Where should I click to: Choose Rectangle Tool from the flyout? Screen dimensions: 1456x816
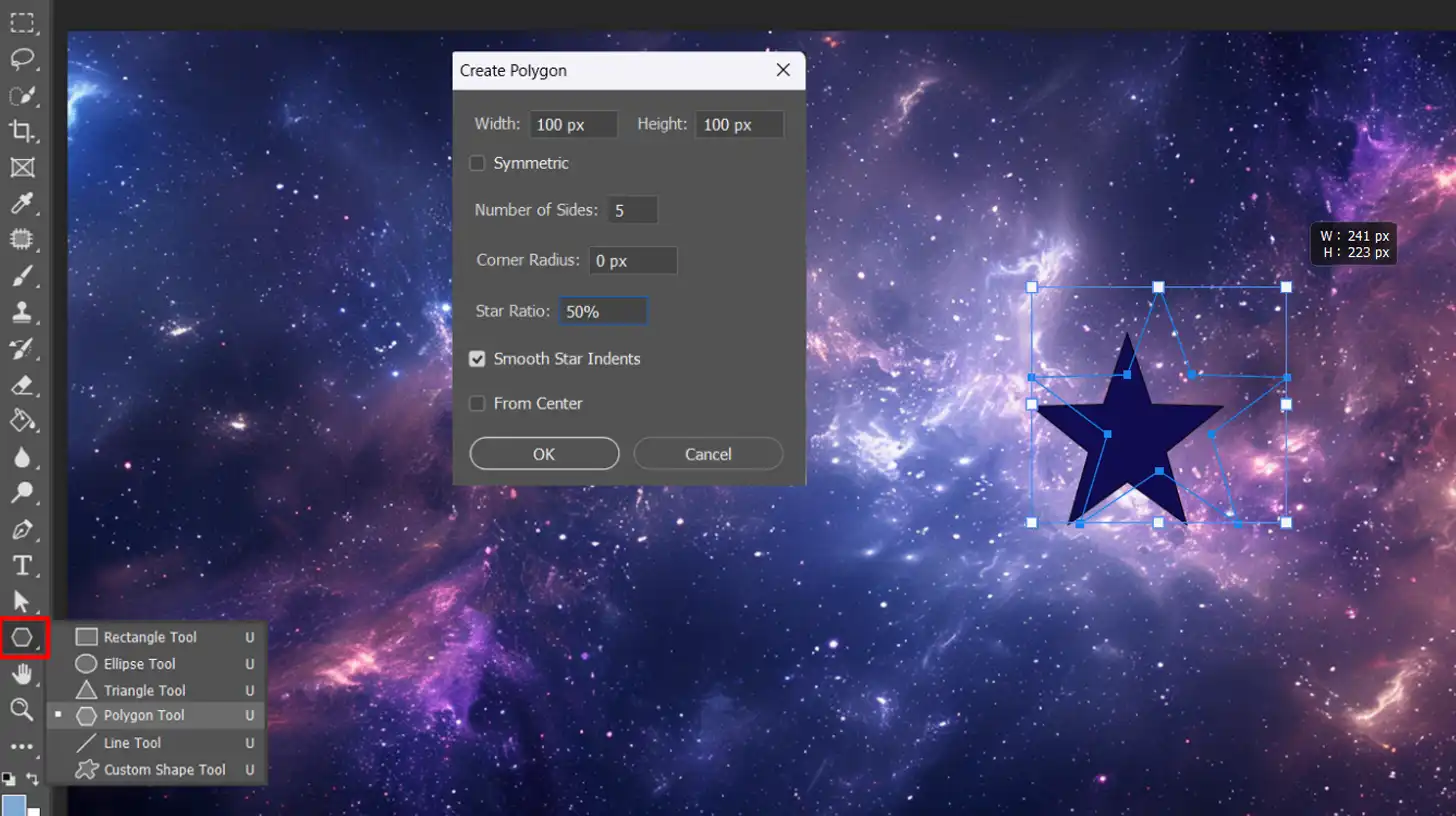[157, 637]
